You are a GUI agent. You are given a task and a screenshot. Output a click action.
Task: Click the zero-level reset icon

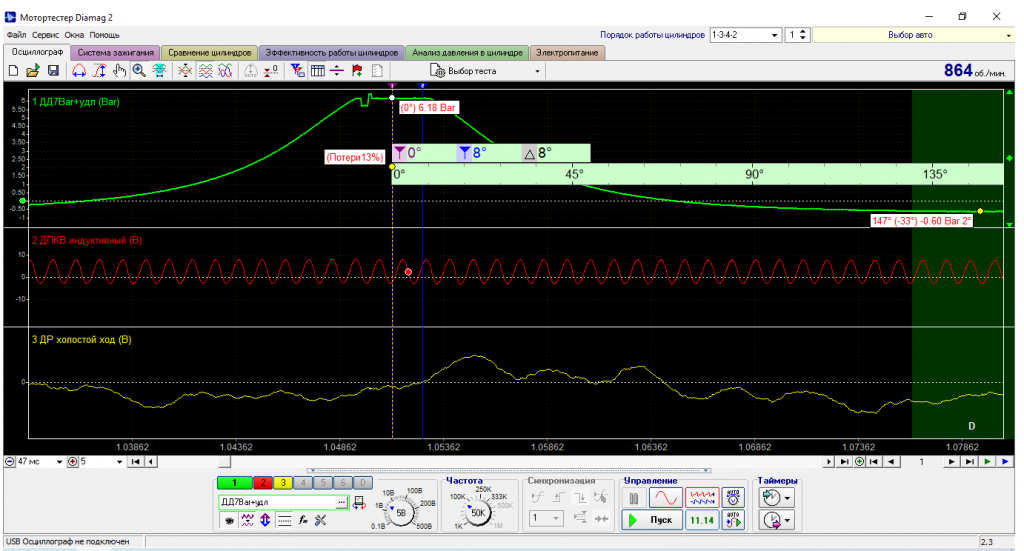[x=271, y=71]
